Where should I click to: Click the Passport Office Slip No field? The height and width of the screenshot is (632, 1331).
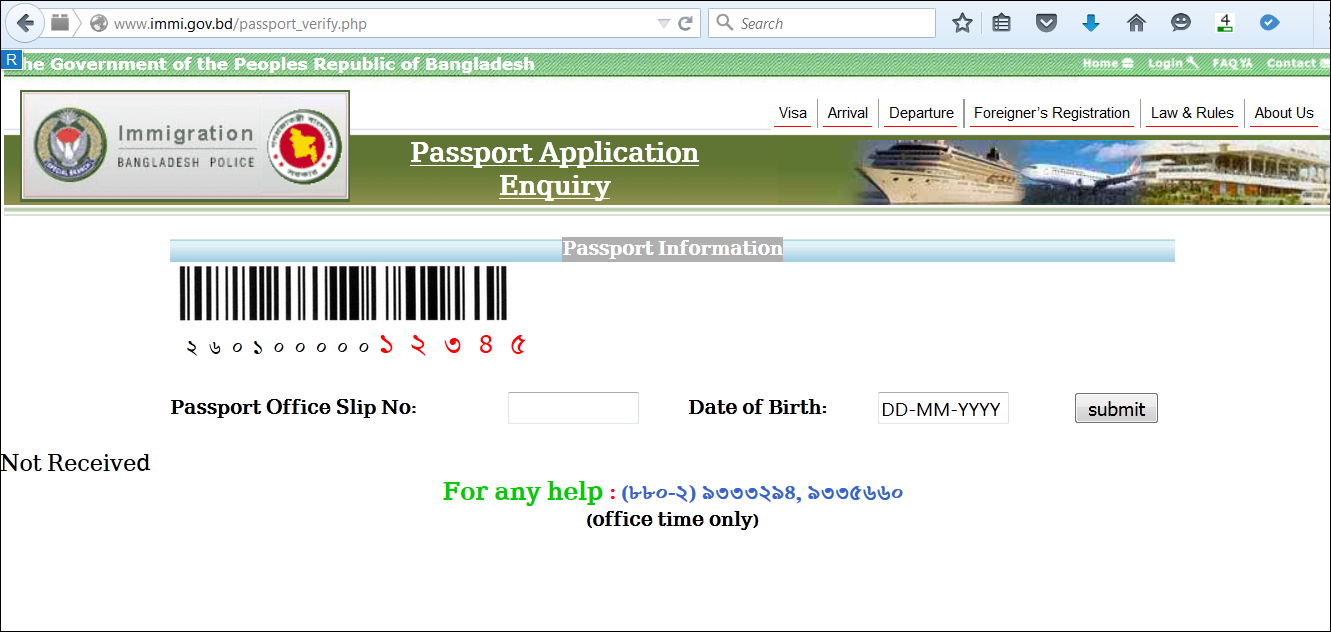[x=572, y=407]
